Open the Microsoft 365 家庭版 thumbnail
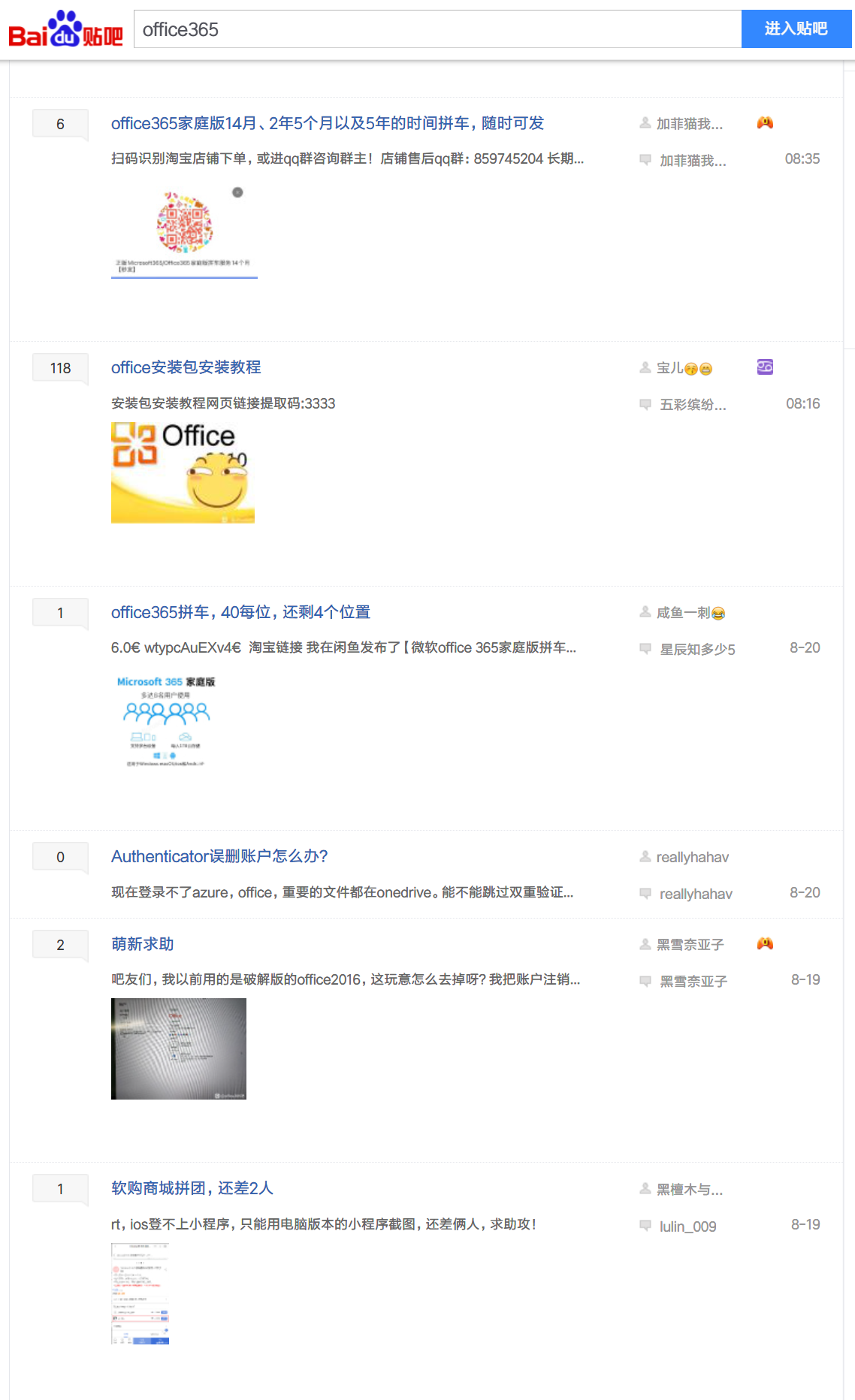Screen dimensions: 855x1400 pos(166,721)
